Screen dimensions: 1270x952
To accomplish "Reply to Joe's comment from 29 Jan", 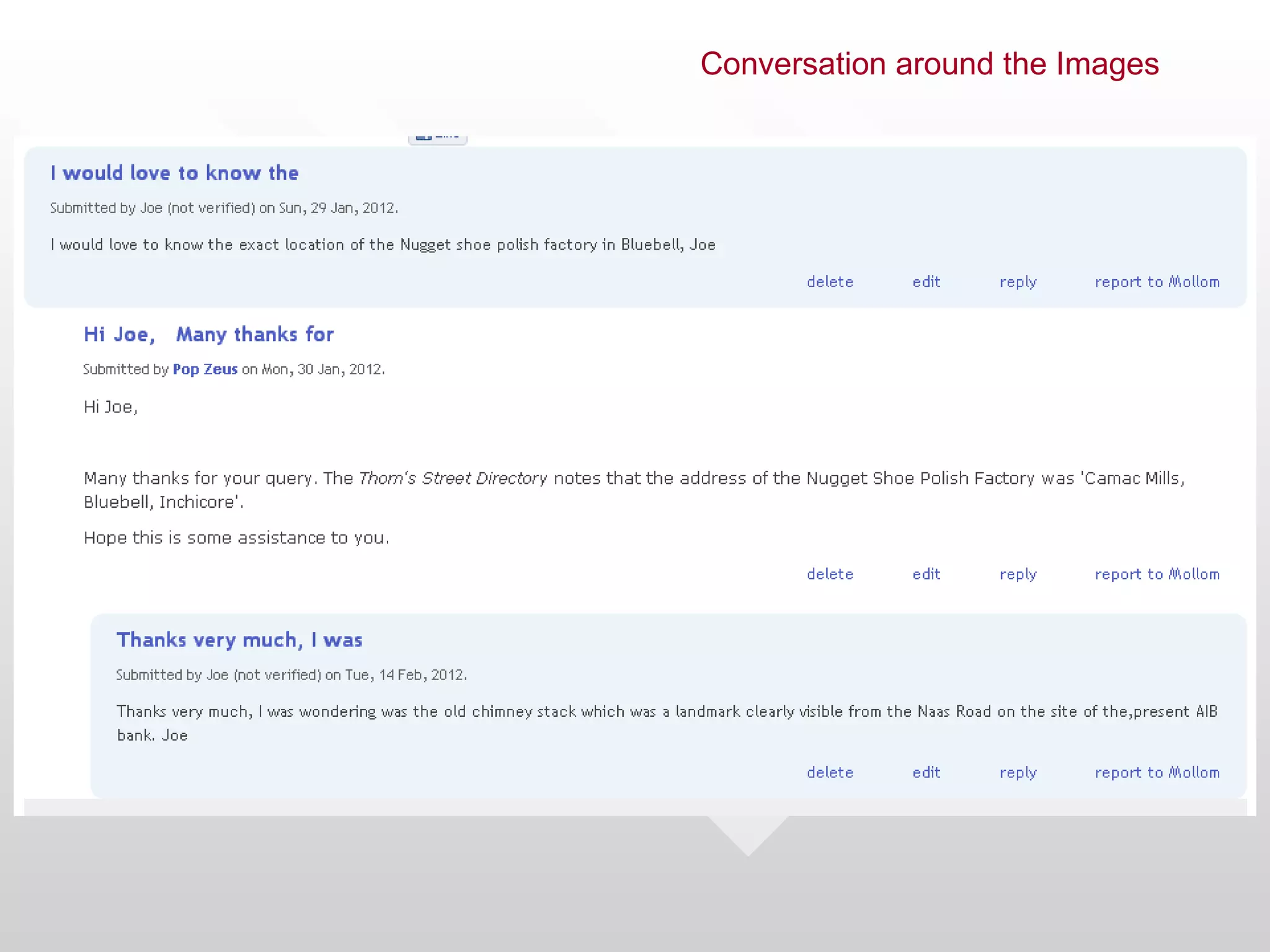I will coord(1018,283).
